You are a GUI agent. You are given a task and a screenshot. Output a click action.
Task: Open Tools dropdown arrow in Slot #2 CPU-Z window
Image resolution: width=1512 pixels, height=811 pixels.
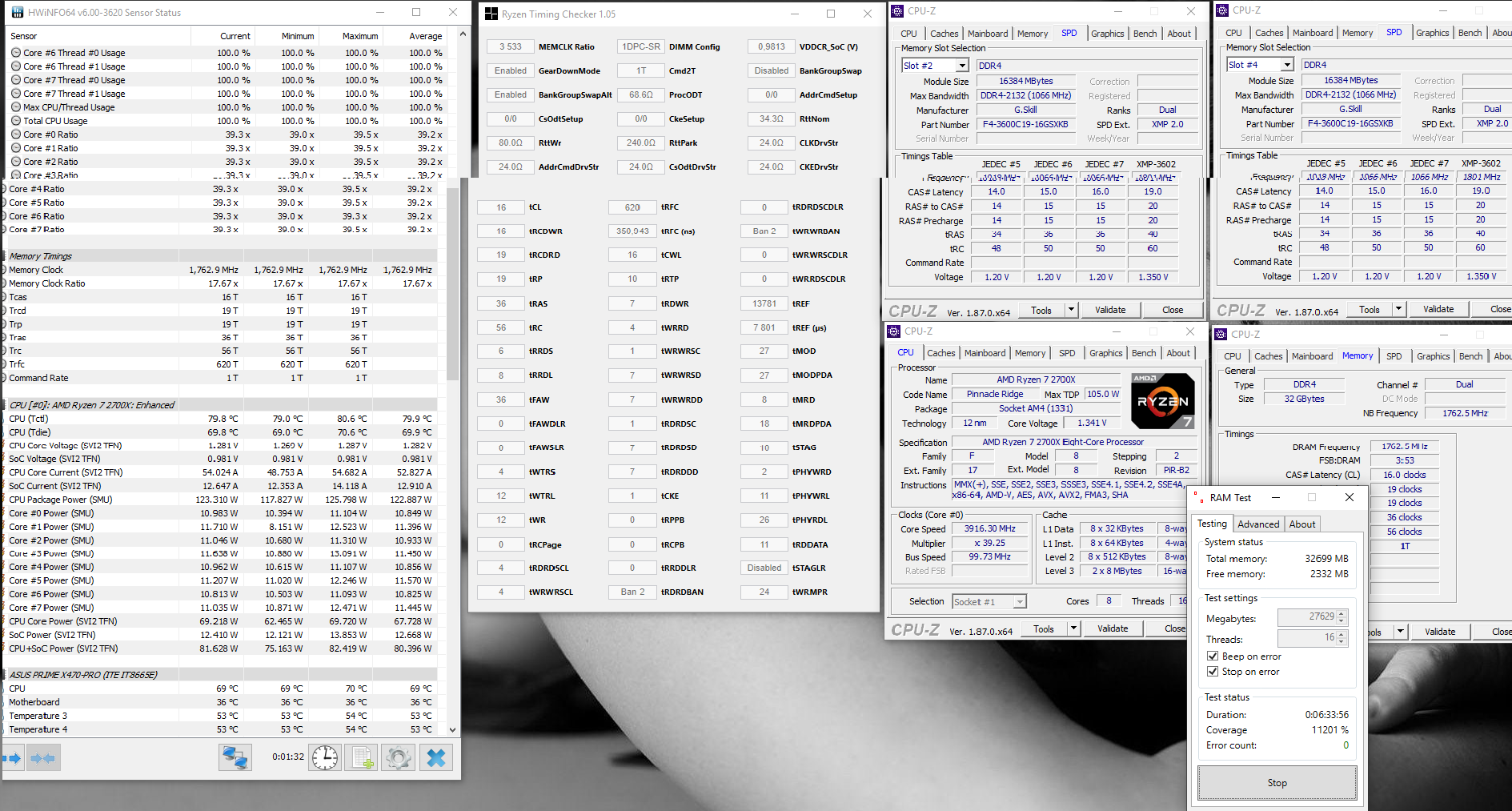click(x=1071, y=310)
